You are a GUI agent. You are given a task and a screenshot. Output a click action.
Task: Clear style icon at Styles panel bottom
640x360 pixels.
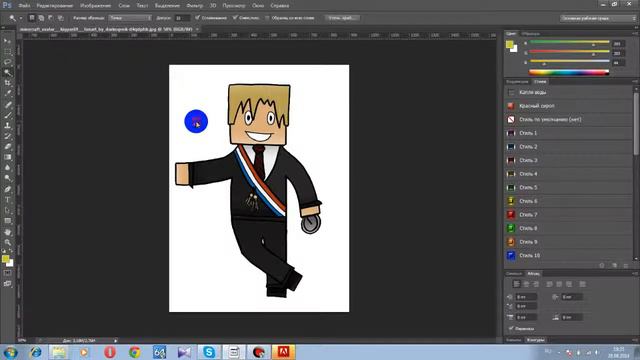(602, 266)
